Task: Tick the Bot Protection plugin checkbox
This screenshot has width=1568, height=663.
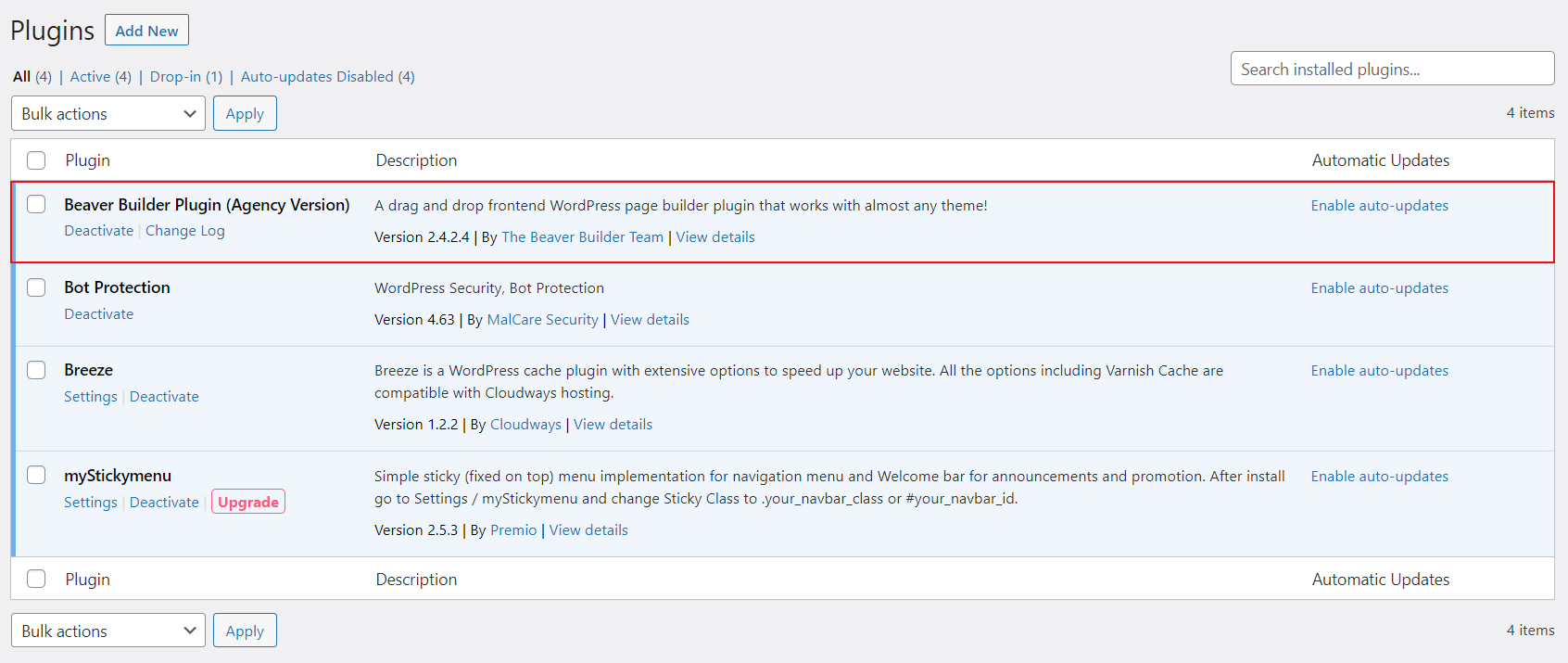Action: pos(36,287)
